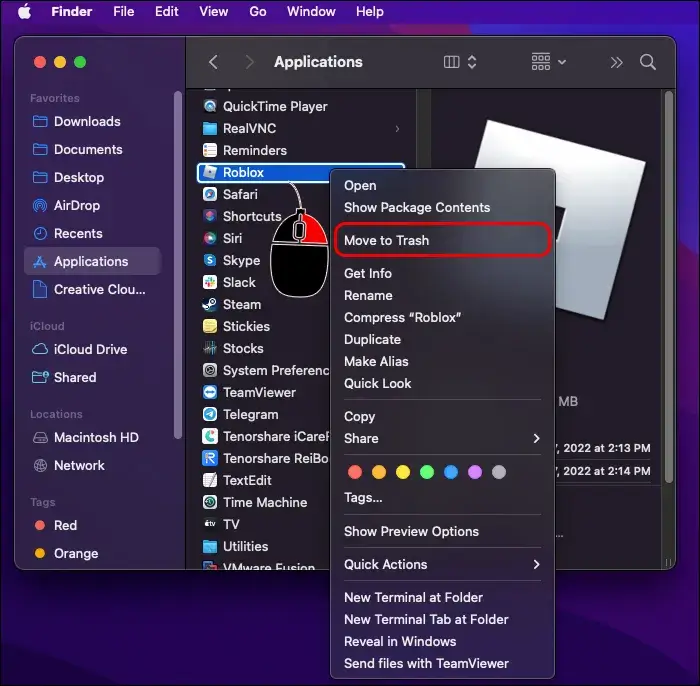Click the RealVNC folder icon

pyautogui.click(x=210, y=129)
